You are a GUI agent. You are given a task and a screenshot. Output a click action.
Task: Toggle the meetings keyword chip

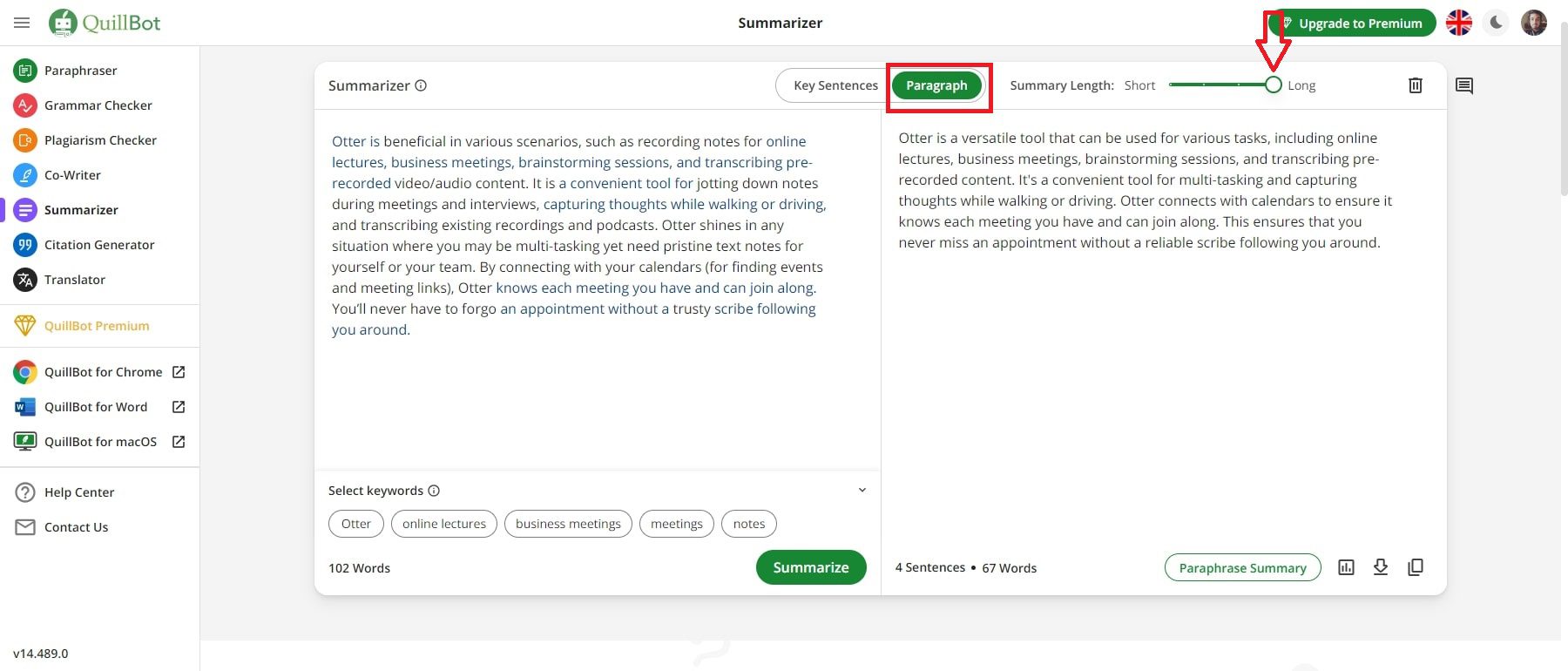tap(677, 524)
